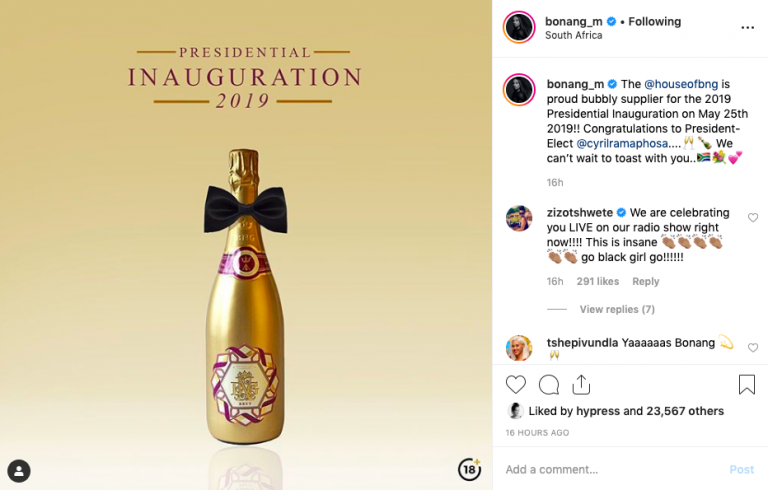768x490 pixels.
Task: Save the post with the bookmark icon
Action: (746, 385)
